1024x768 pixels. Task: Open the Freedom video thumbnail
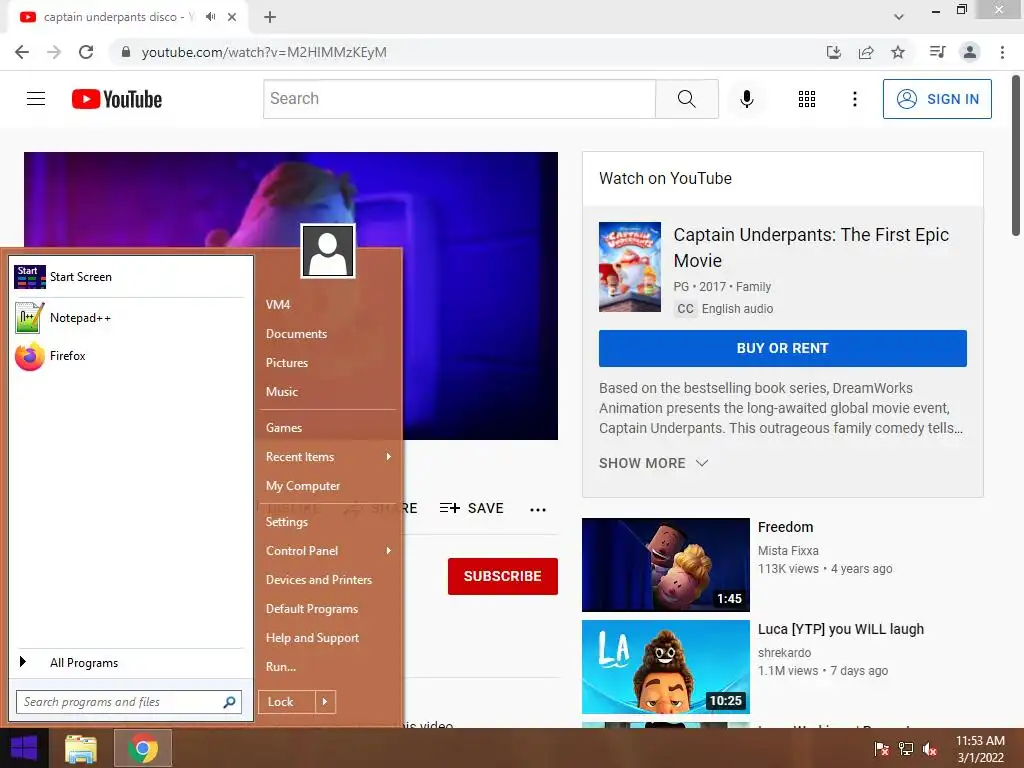coord(665,565)
